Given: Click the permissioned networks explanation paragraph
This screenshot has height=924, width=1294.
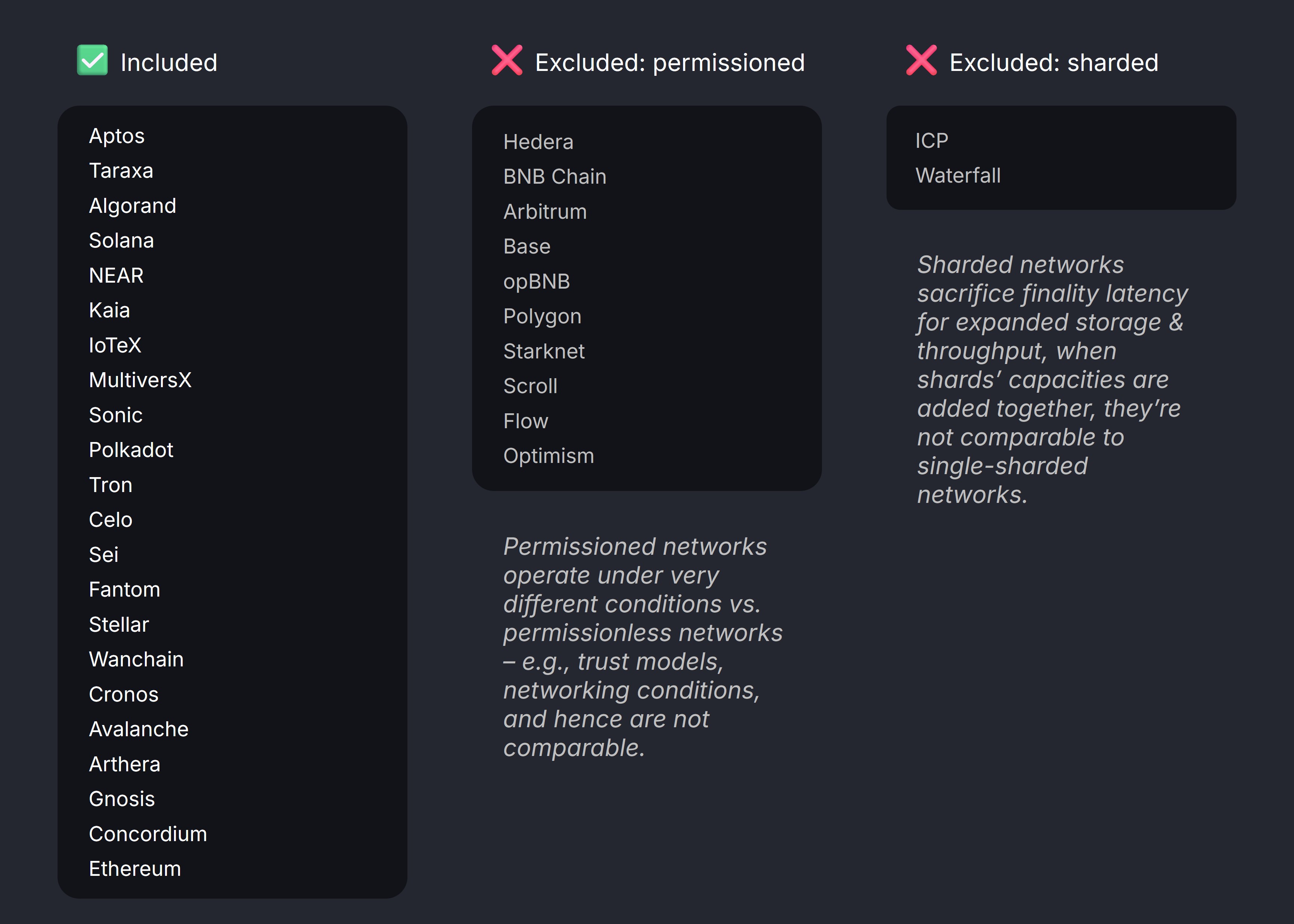Looking at the screenshot, I should point(642,647).
